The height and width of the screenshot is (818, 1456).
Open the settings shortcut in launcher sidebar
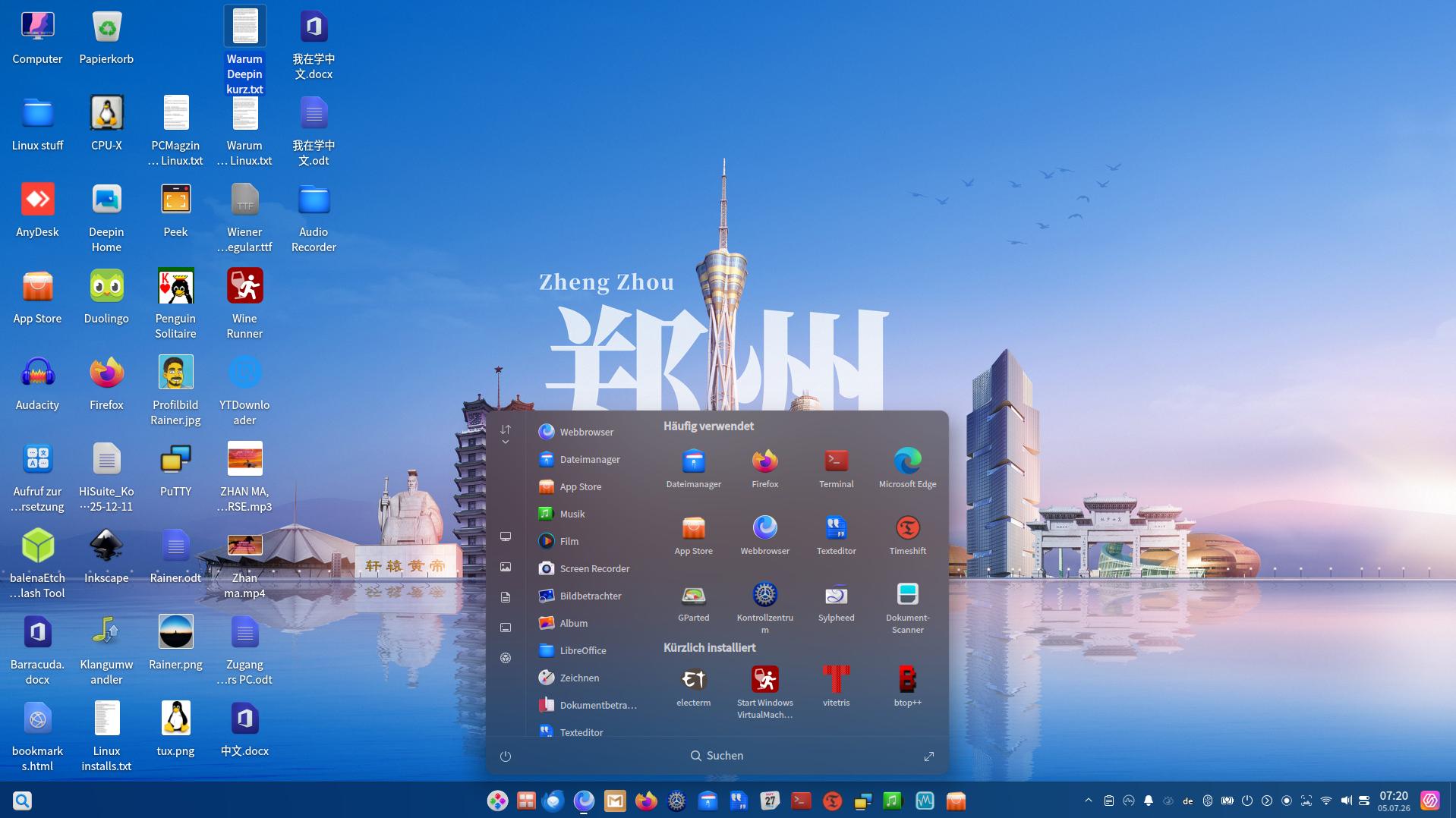tap(506, 658)
